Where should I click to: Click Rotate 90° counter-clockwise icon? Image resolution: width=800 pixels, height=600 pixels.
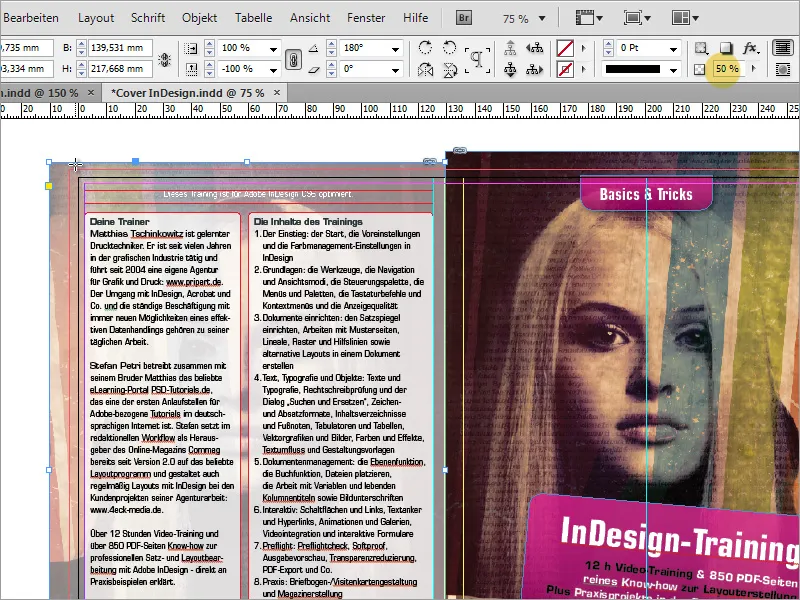(449, 47)
